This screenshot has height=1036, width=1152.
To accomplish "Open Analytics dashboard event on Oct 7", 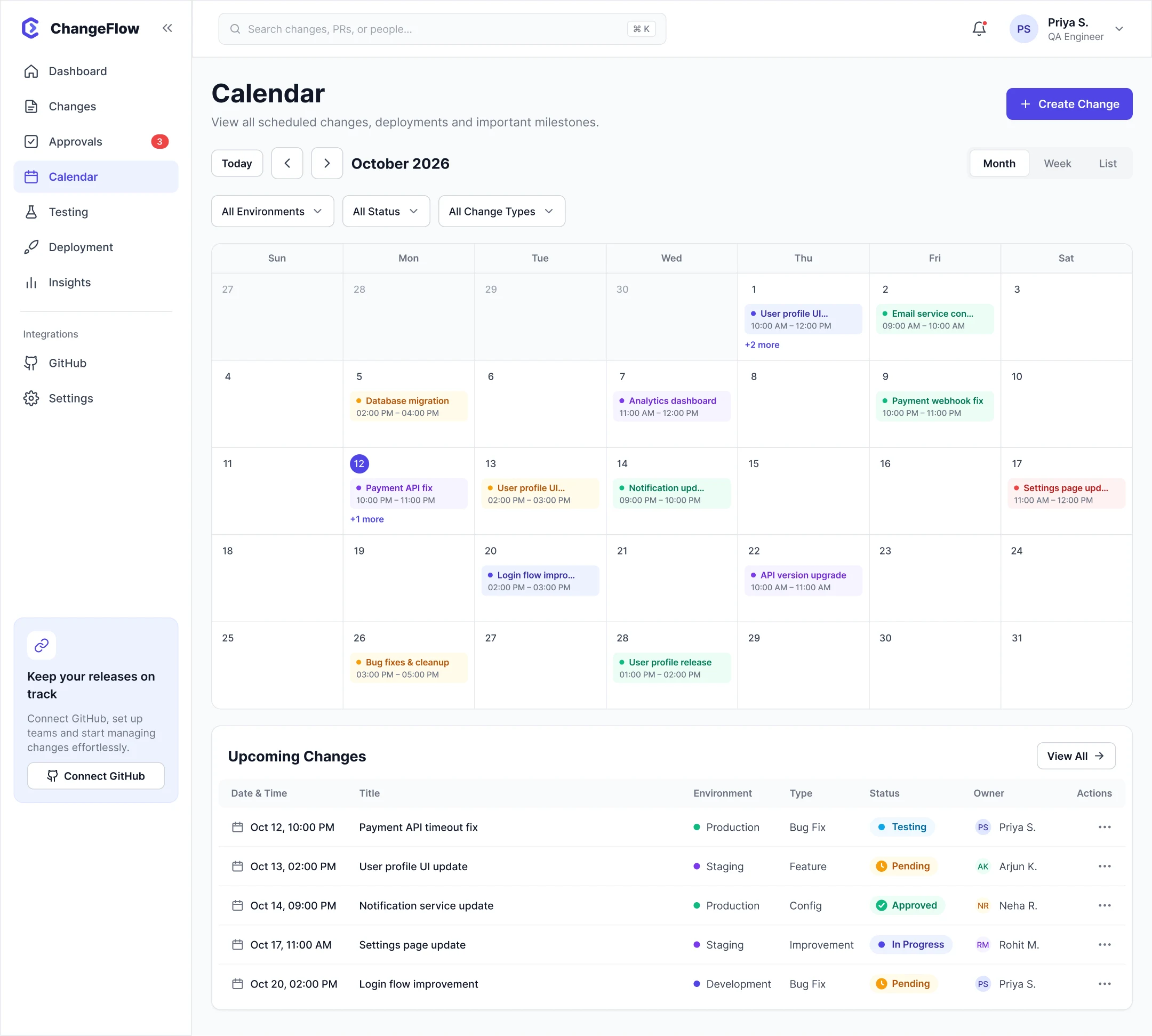I will click(671, 406).
